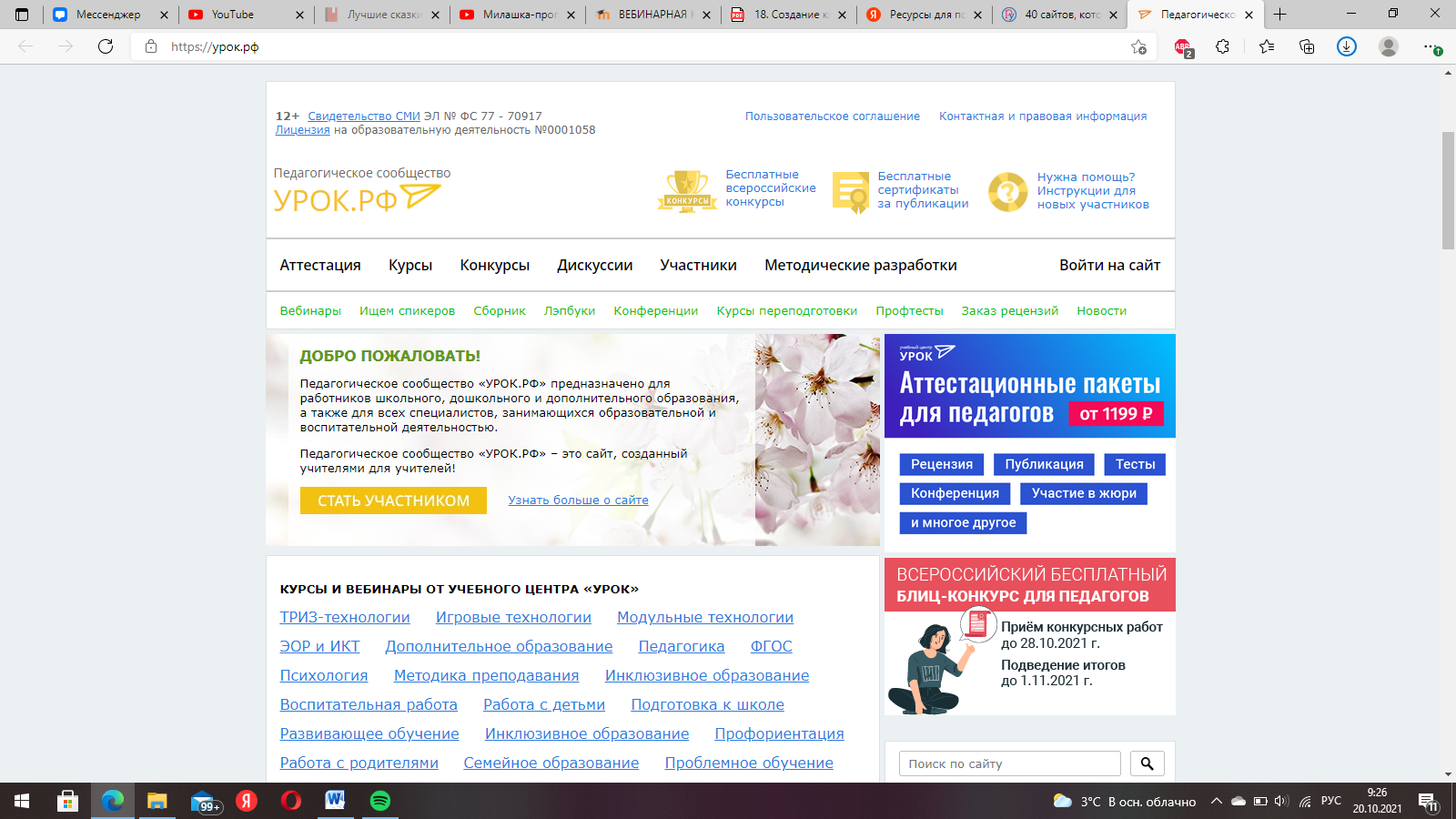
Task: Click the volume icon in system tray
Action: (1281, 801)
